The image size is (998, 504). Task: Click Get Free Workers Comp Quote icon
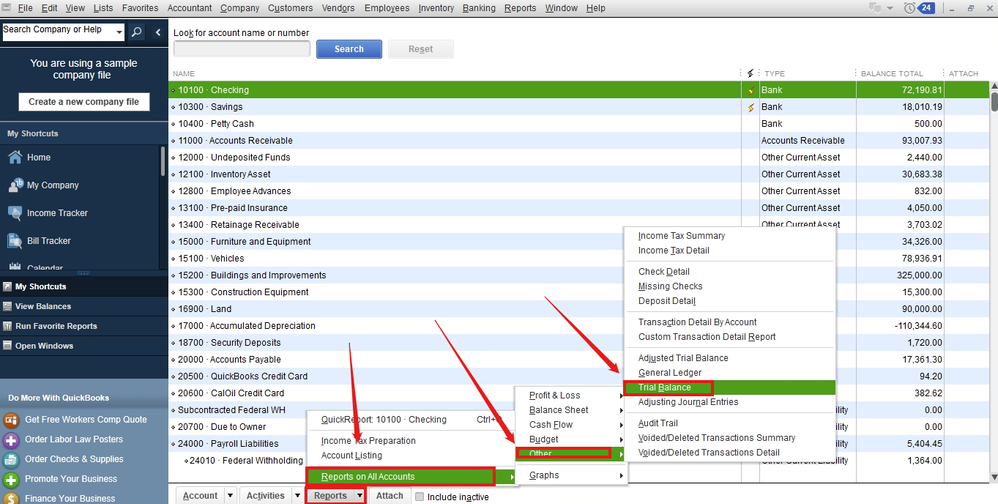(x=11, y=420)
